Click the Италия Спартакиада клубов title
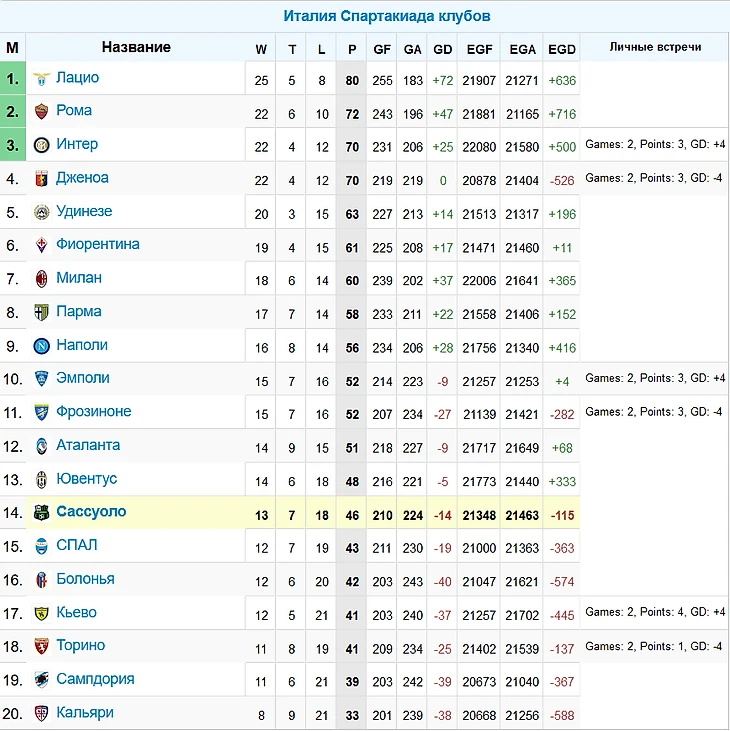Image resolution: width=730 pixels, height=731 pixels. pyautogui.click(x=386, y=16)
